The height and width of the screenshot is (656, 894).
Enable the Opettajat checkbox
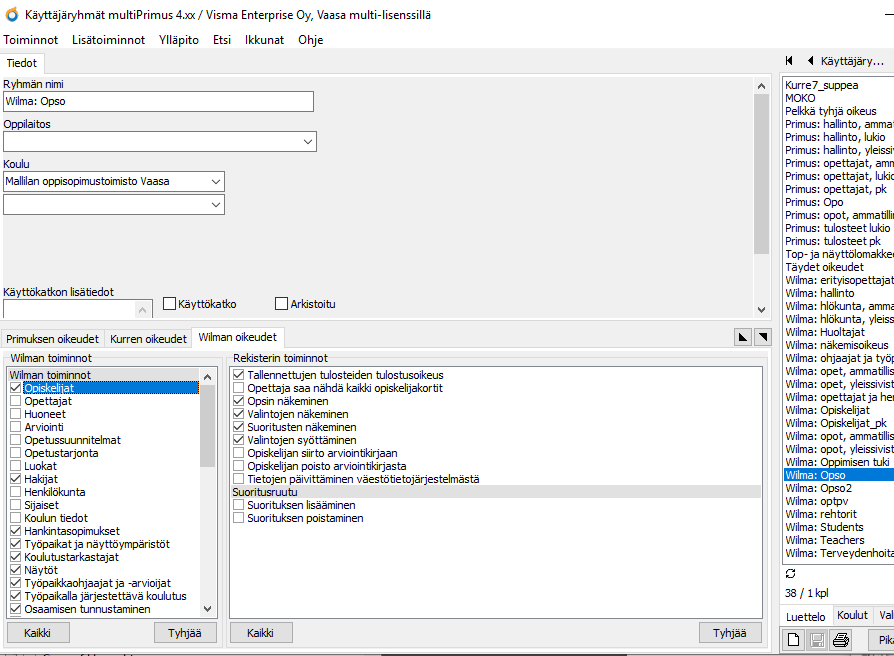click(x=15, y=401)
